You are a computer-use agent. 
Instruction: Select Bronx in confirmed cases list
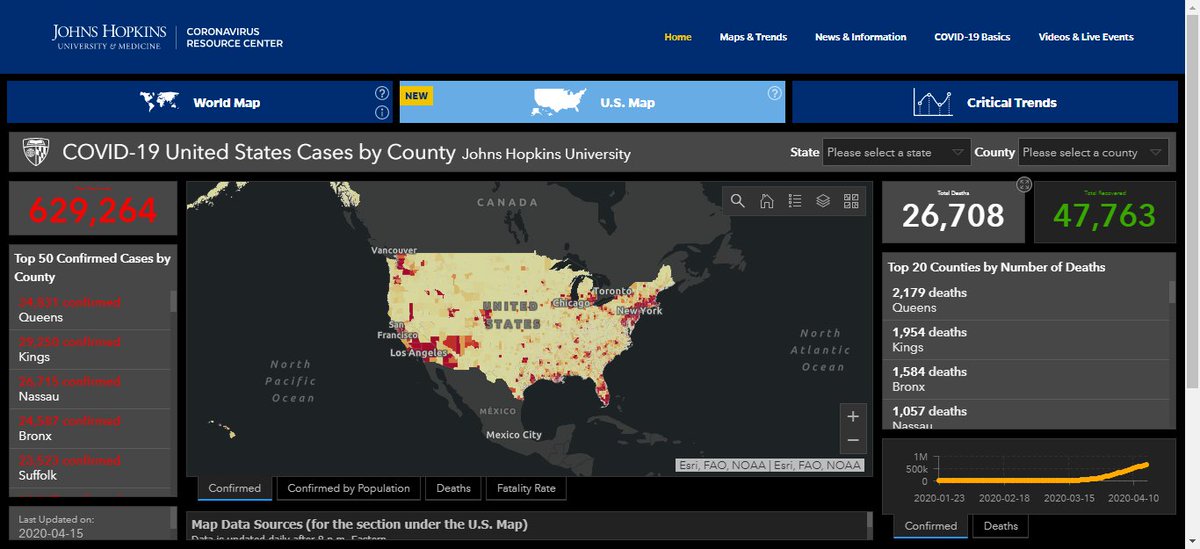tap(90, 428)
